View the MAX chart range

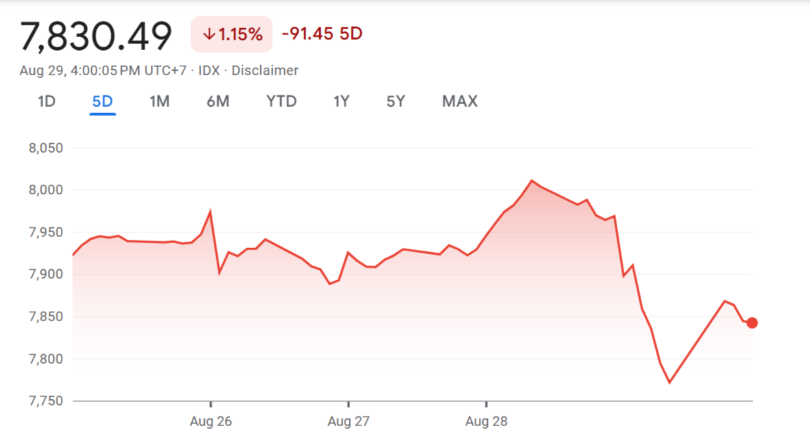point(460,101)
